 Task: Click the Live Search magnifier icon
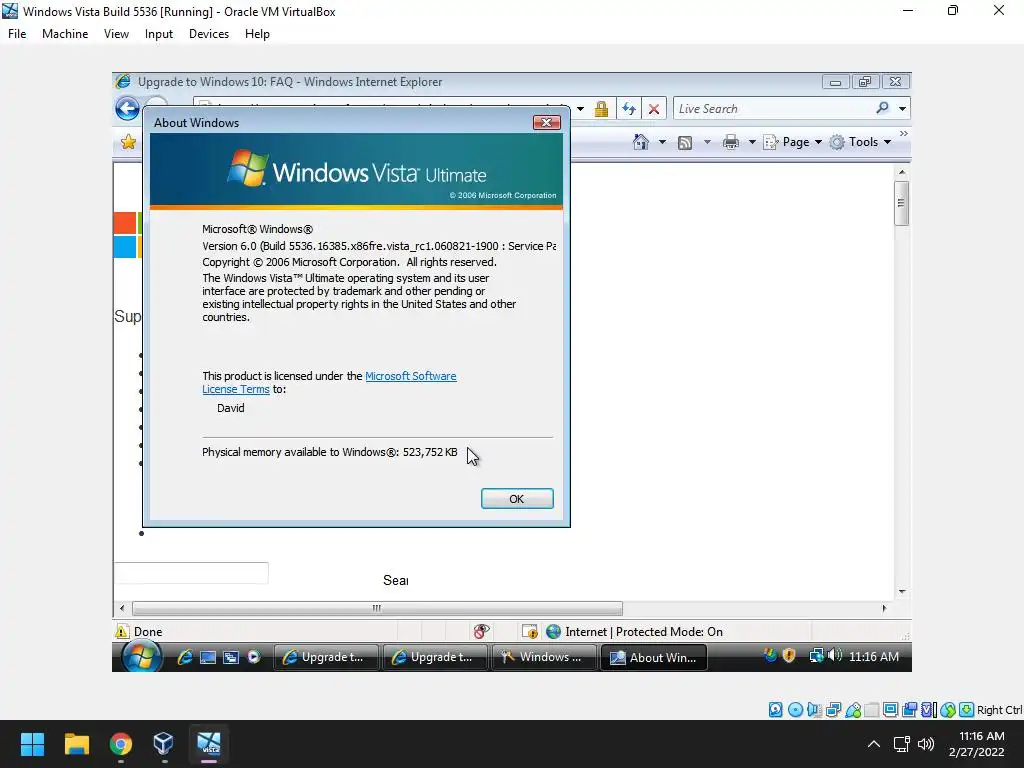pos(882,108)
